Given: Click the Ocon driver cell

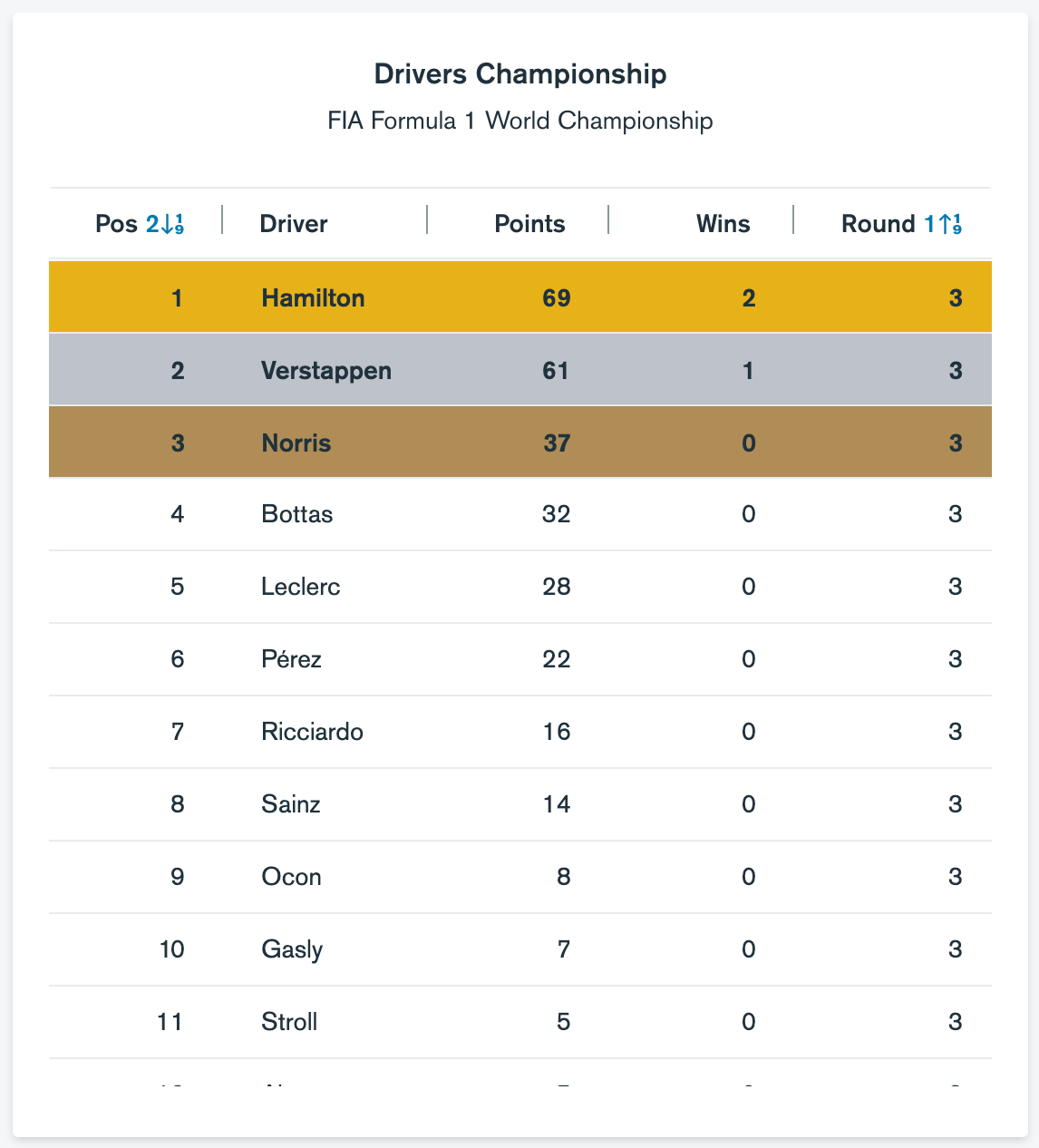Looking at the screenshot, I should point(291,877).
